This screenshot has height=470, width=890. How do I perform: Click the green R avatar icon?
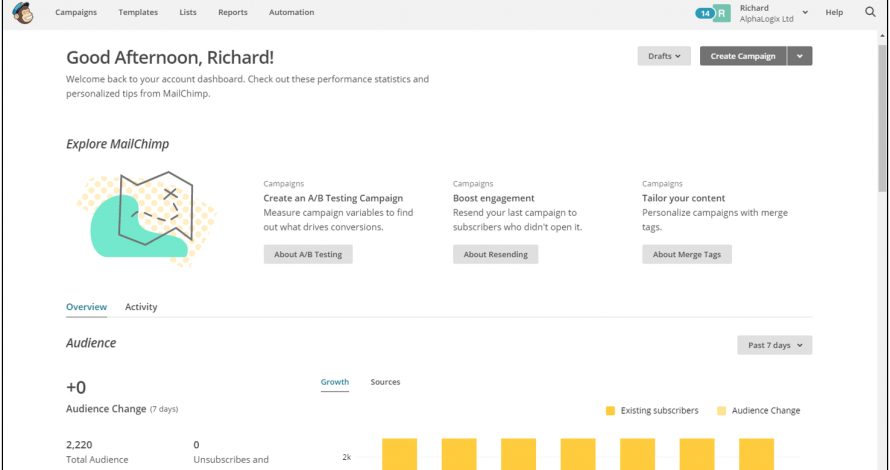[722, 13]
